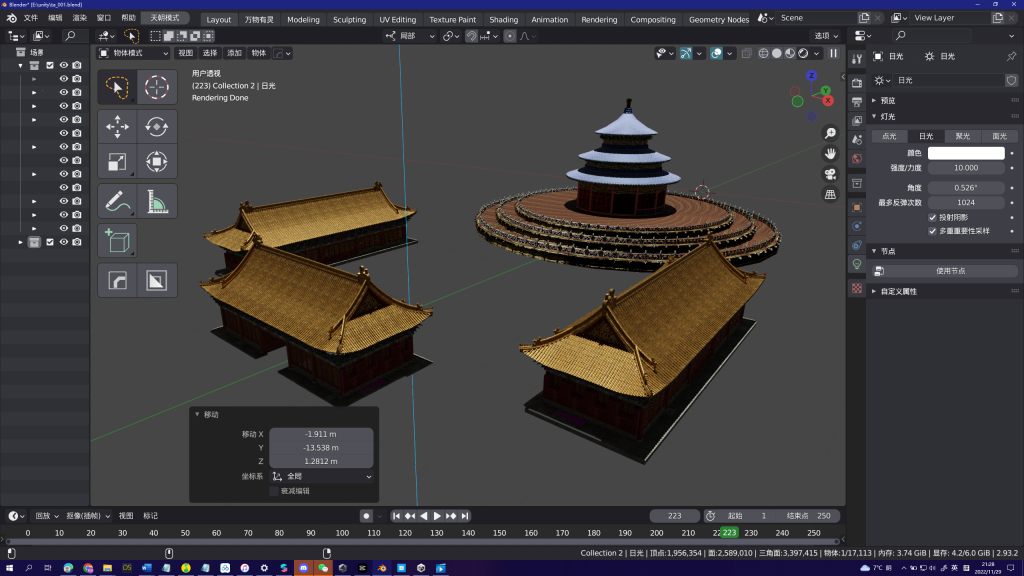Open the 物体模式 interaction mode dropdown
Viewport: 1024px width, 576px height.
tap(133, 54)
